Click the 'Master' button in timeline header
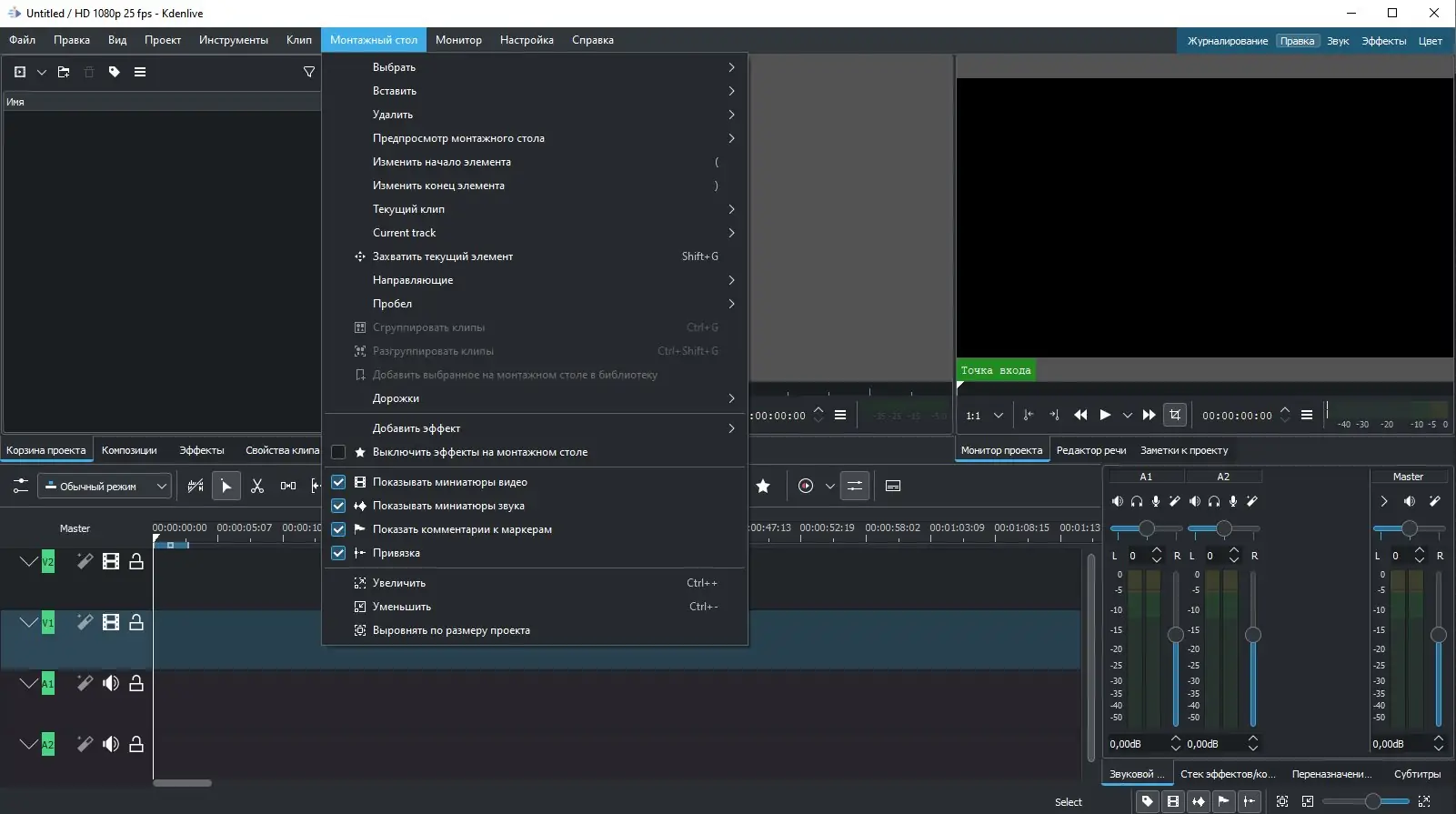The image size is (1456, 814). click(x=75, y=528)
